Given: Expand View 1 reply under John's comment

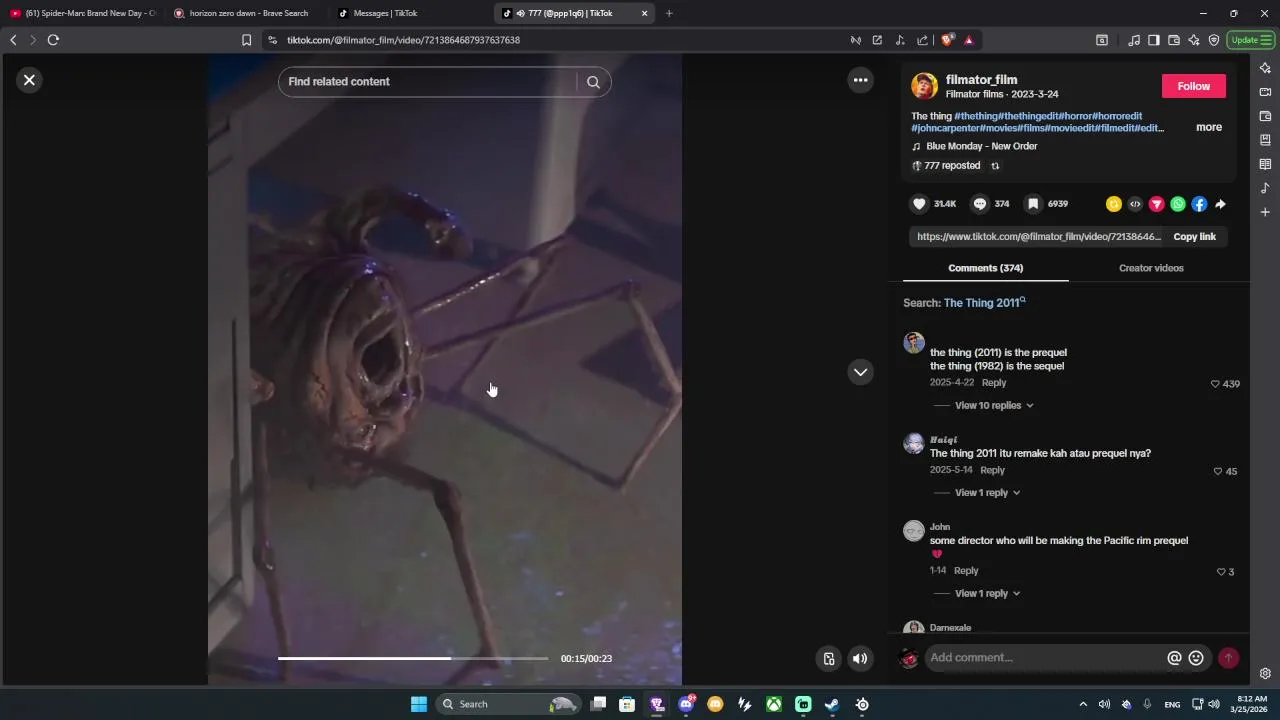Looking at the screenshot, I should (987, 593).
